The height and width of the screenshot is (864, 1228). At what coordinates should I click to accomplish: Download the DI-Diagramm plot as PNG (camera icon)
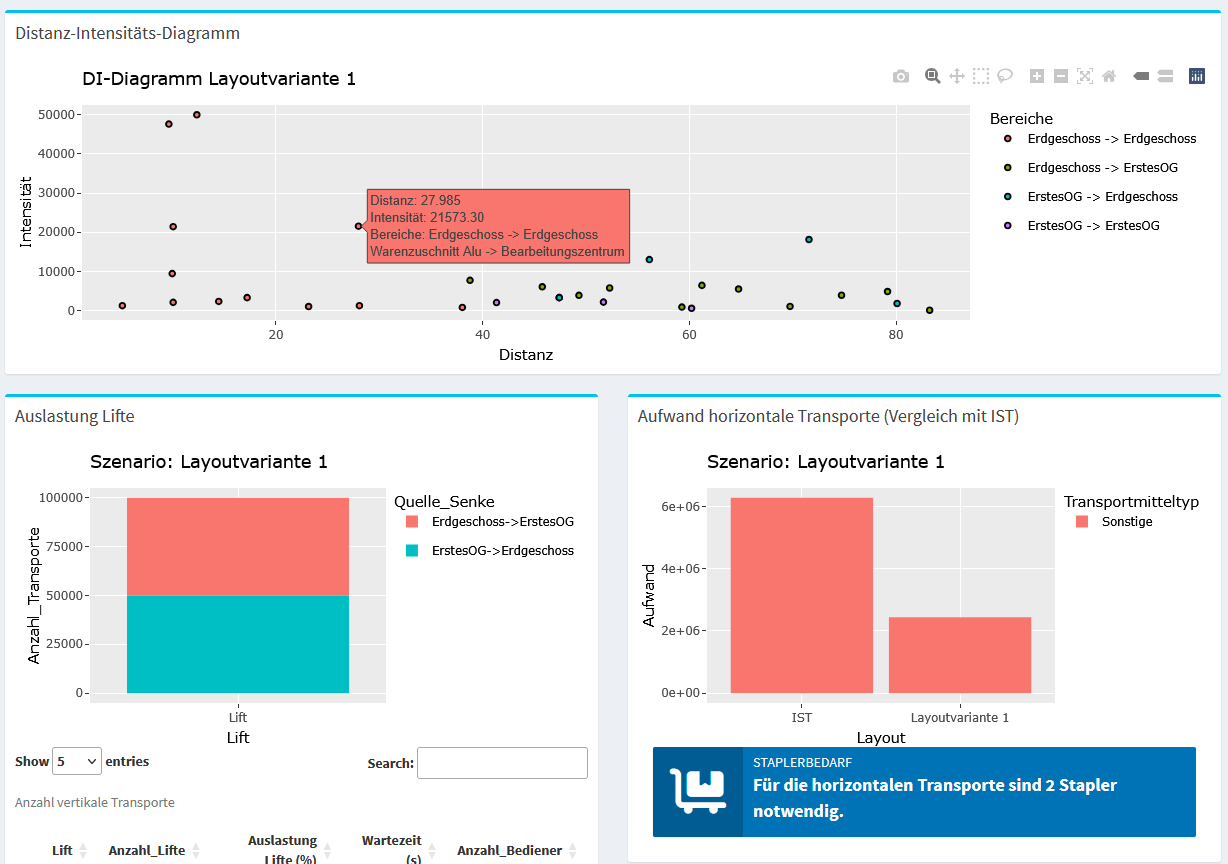pos(901,76)
